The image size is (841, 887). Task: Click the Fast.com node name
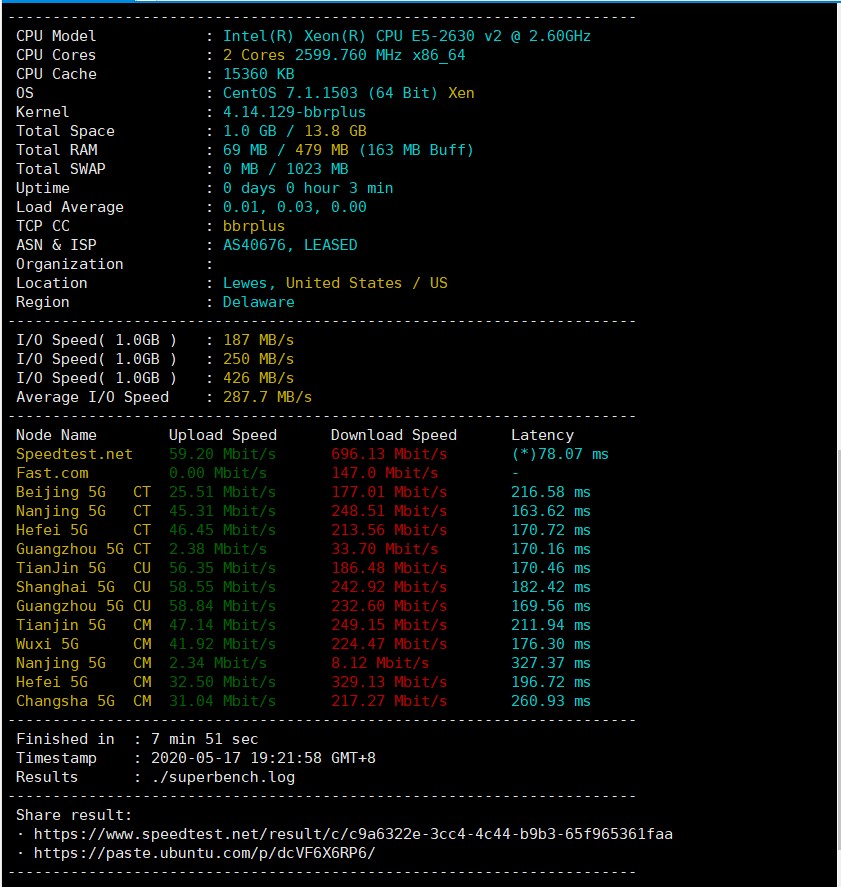pyautogui.click(x=52, y=473)
